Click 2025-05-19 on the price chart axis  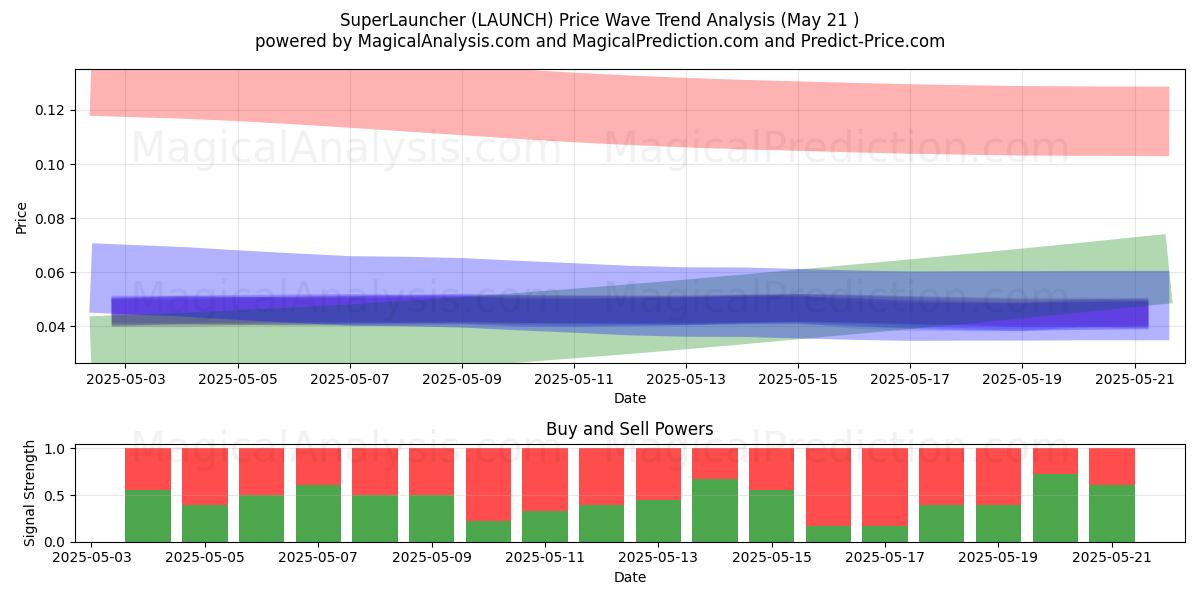(1022, 380)
